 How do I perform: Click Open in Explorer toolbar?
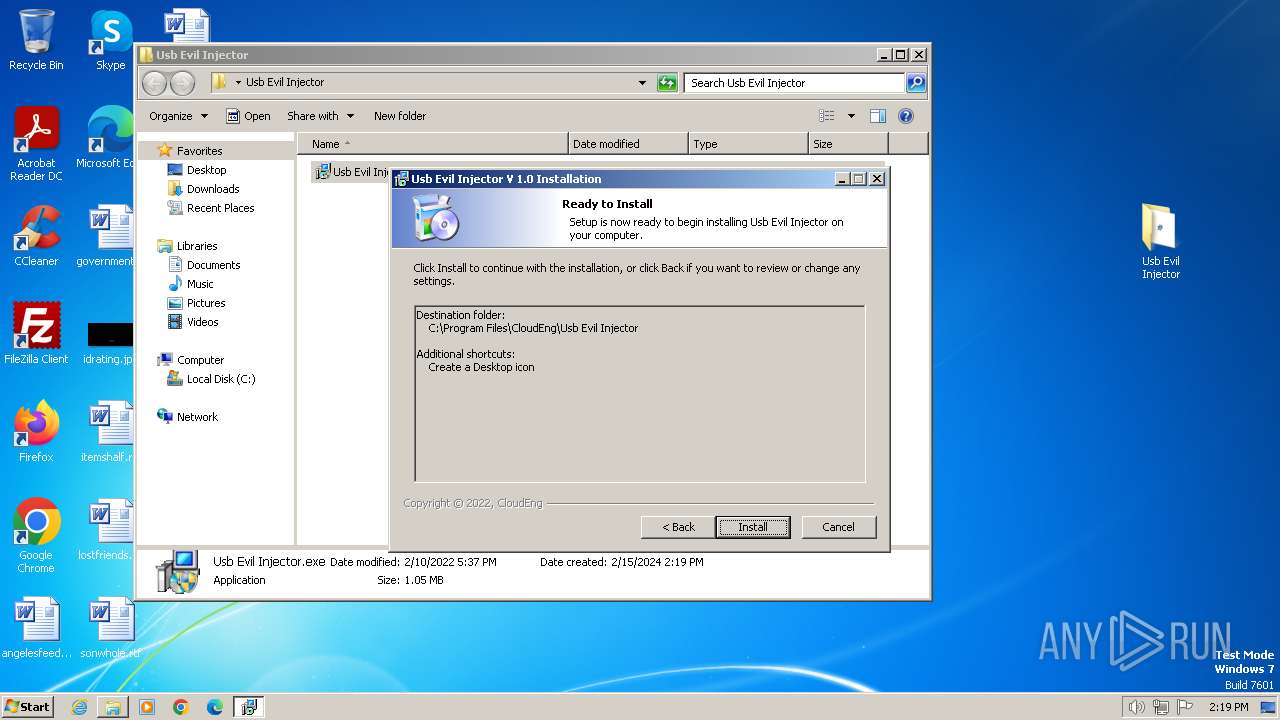tap(248, 116)
